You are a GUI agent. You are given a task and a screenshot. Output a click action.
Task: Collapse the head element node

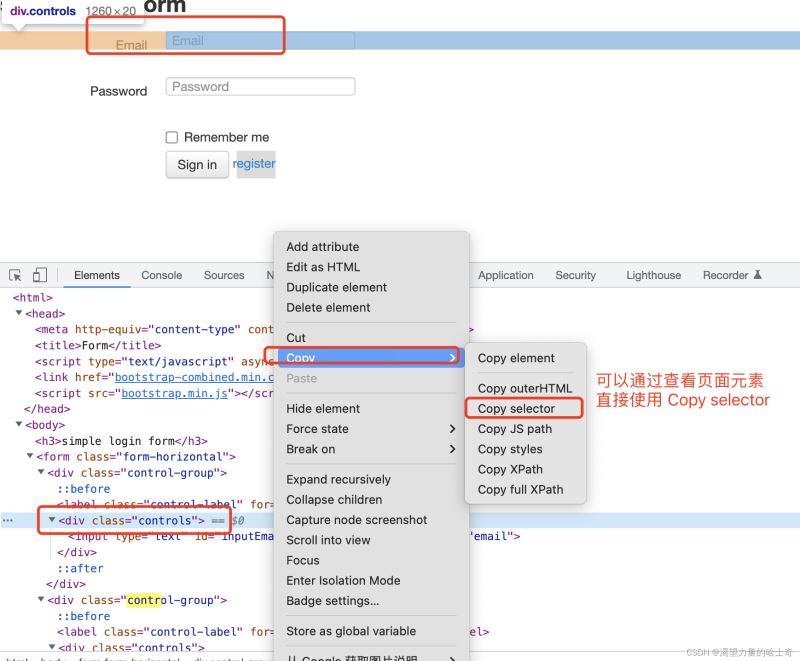pos(19,314)
